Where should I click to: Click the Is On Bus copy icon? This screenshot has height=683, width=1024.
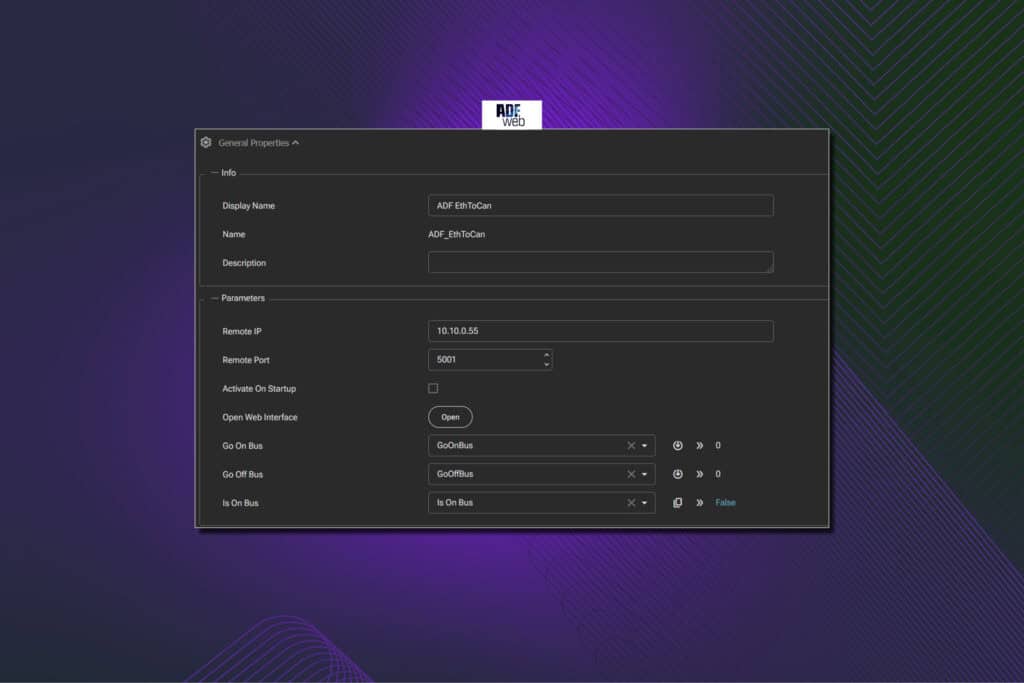678,503
